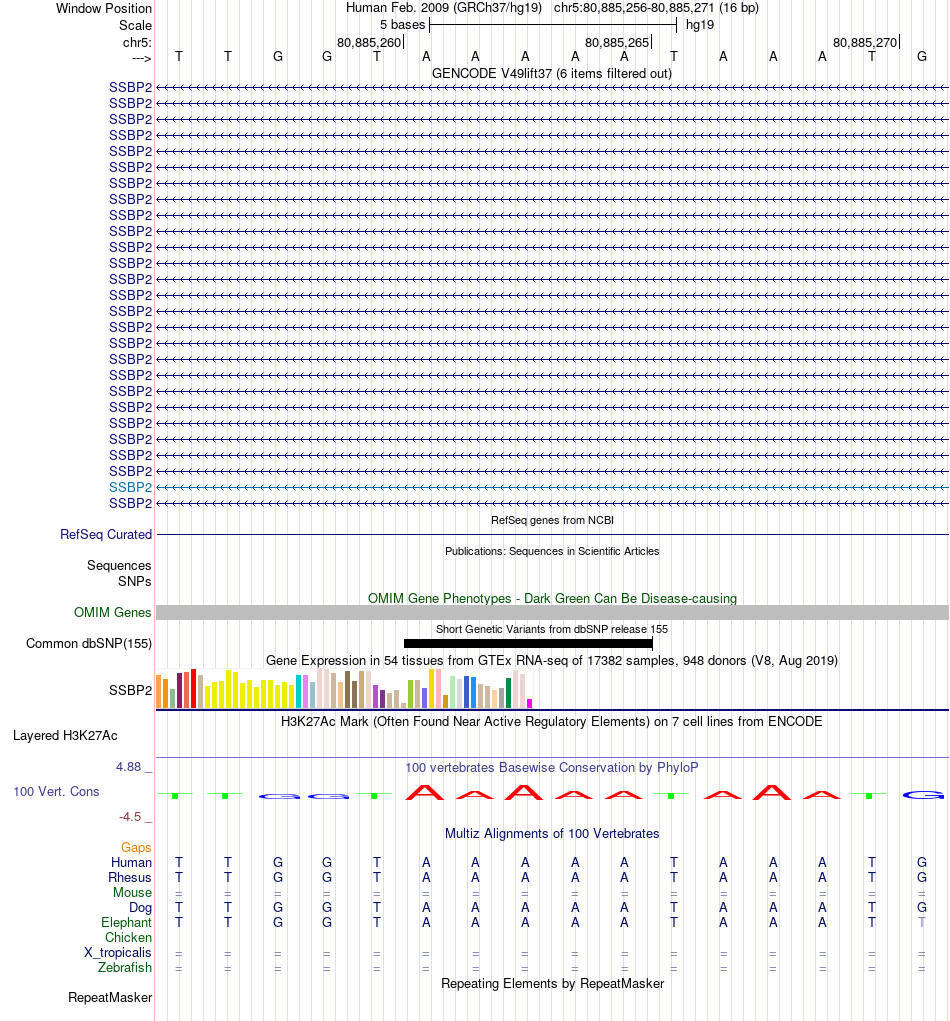Click 'Repeating Elements by RepeatMasker' title
The image size is (950, 1021).
click(x=552, y=983)
